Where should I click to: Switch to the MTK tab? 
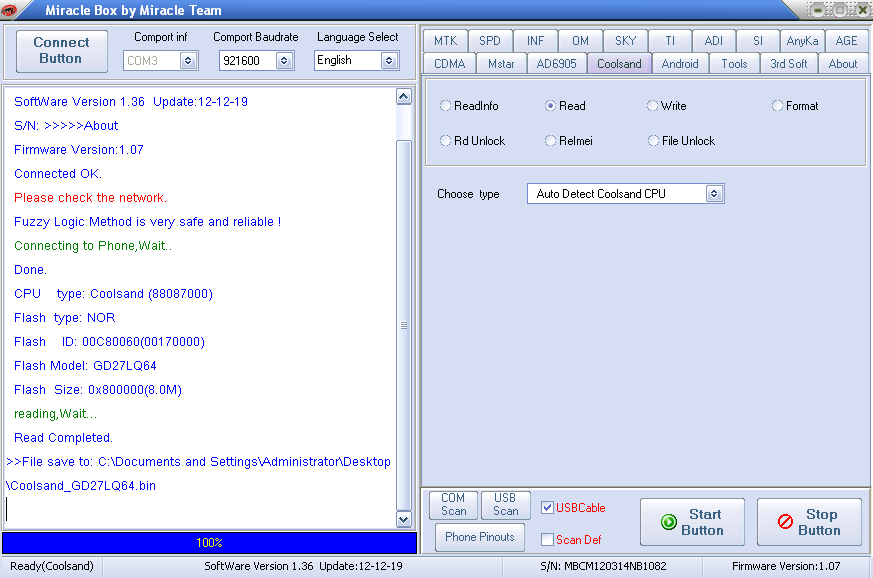tap(445, 41)
